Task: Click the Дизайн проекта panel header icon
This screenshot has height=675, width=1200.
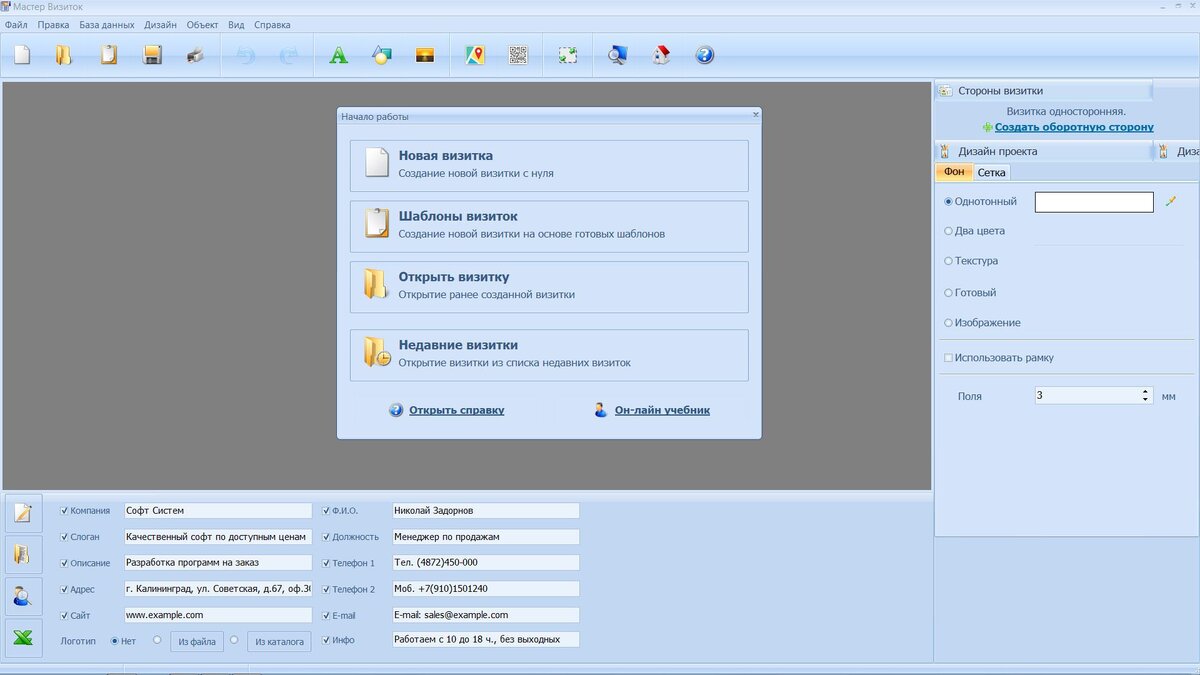Action: click(x=944, y=152)
